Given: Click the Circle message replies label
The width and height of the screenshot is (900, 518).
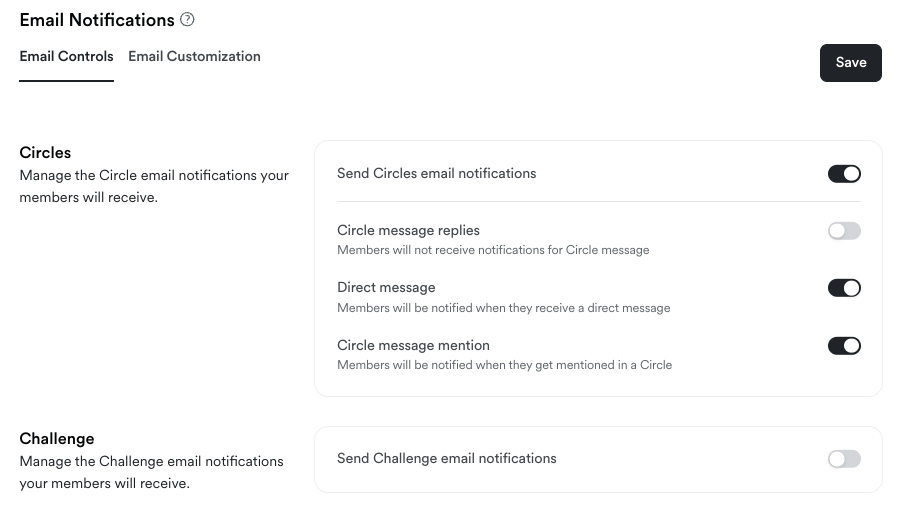Looking at the screenshot, I should point(408,231).
